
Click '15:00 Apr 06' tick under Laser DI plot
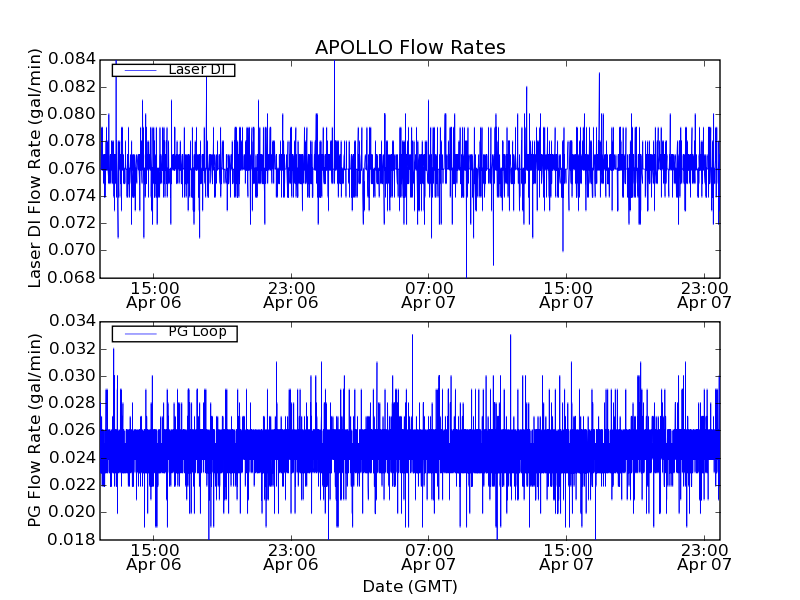[154, 295]
